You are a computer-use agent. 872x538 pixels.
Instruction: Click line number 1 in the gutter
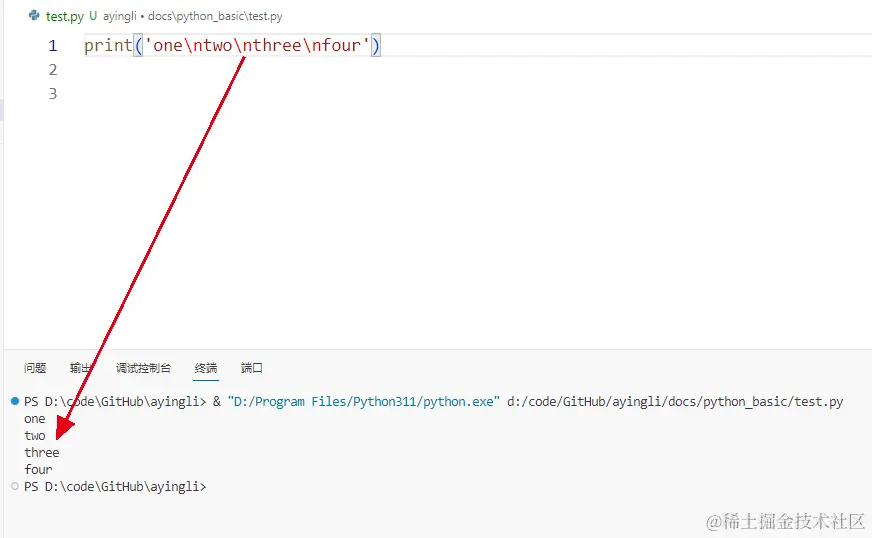click(53, 46)
